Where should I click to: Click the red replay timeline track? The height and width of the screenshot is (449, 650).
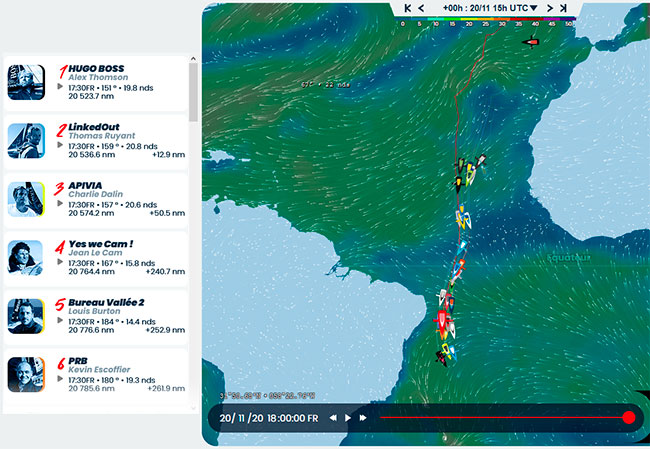pyautogui.click(x=502, y=417)
